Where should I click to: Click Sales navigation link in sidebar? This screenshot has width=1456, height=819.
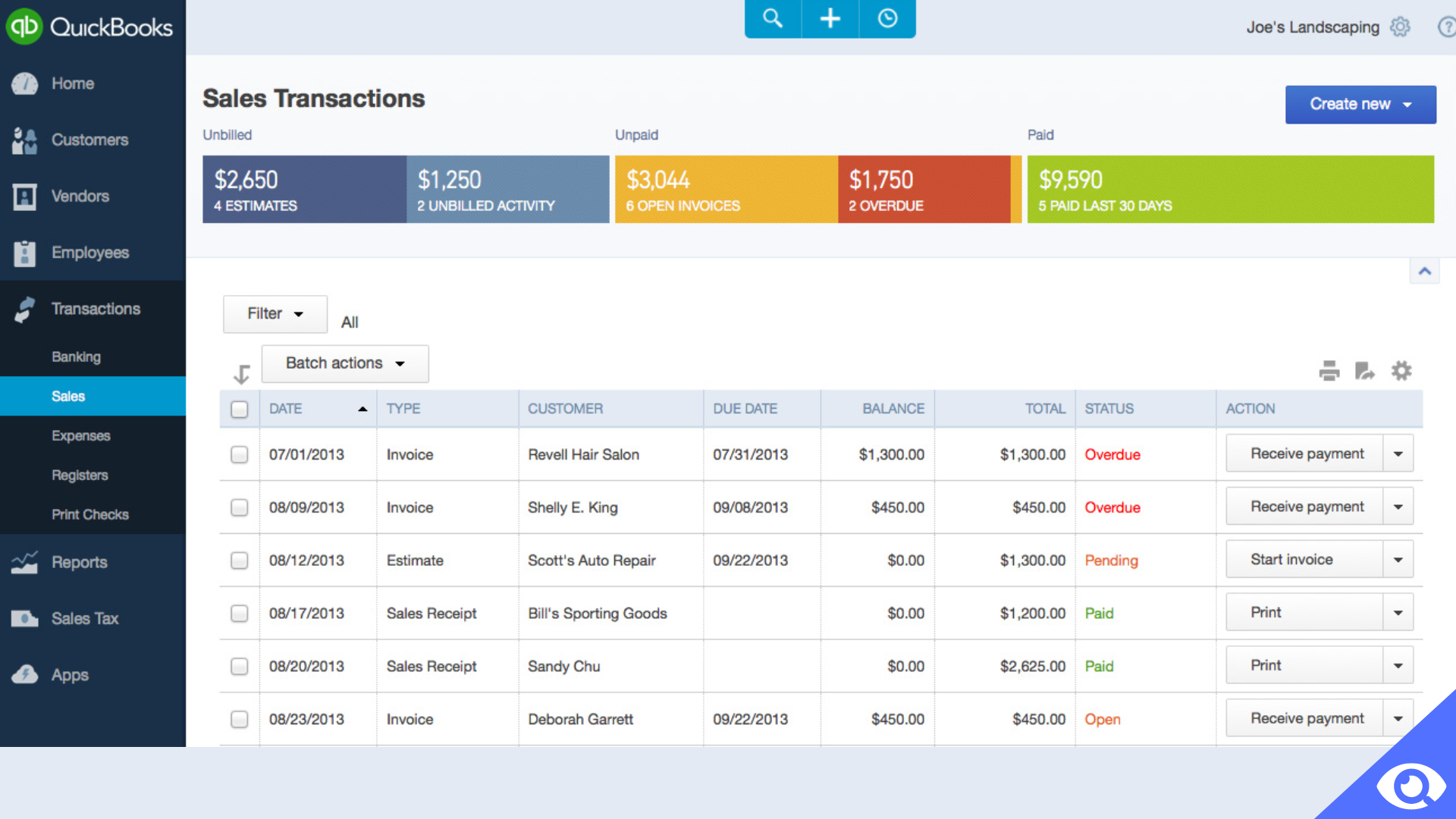coord(68,396)
